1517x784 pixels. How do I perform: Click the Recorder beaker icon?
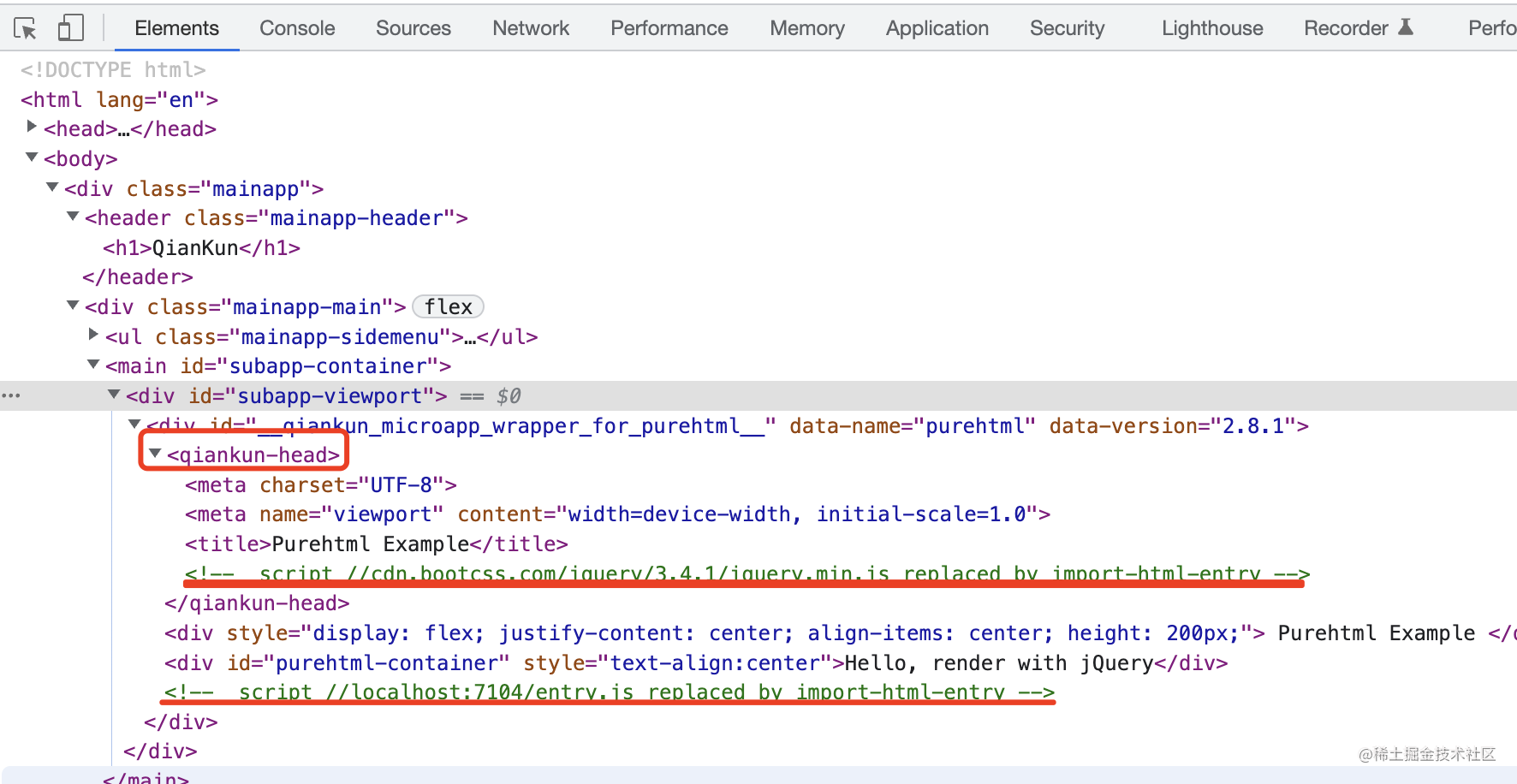pos(1406,27)
